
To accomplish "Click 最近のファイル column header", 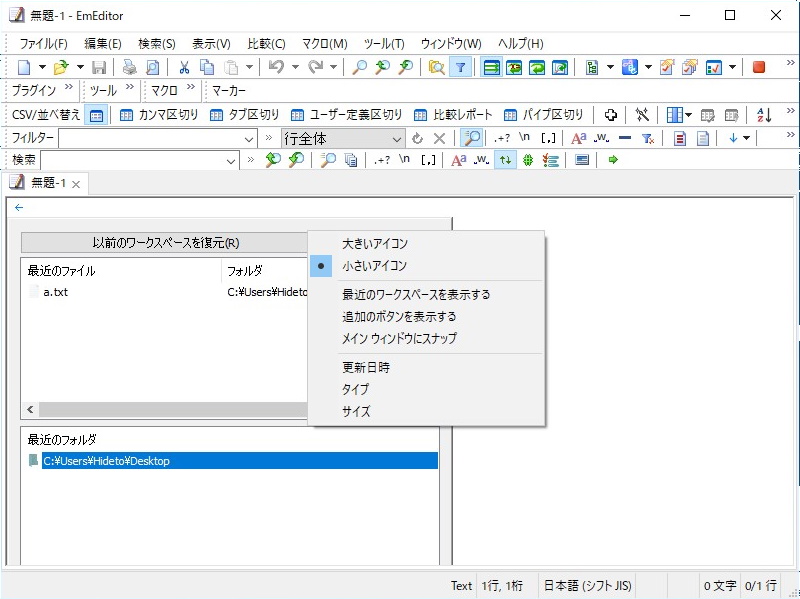I will [x=121, y=270].
